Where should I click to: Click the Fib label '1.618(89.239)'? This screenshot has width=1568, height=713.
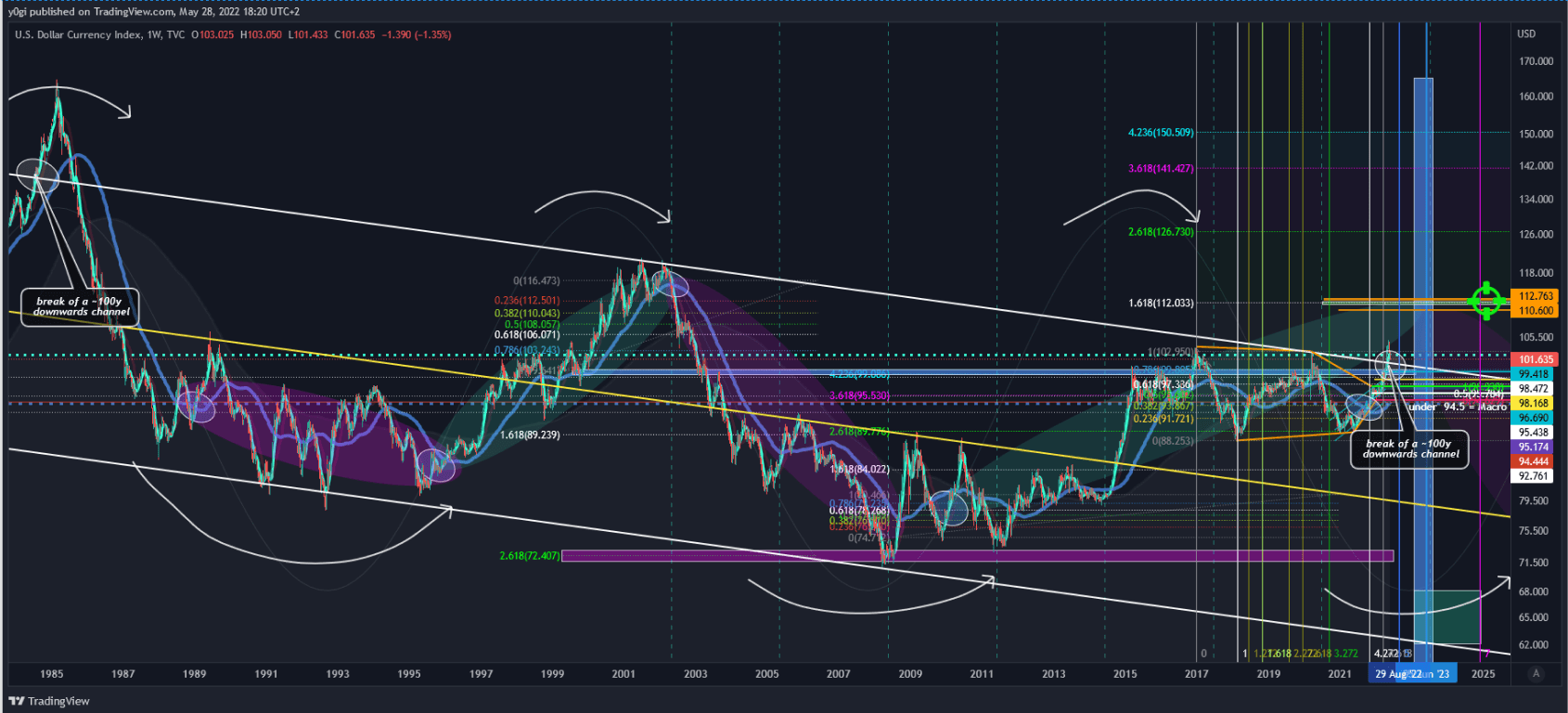click(x=530, y=434)
